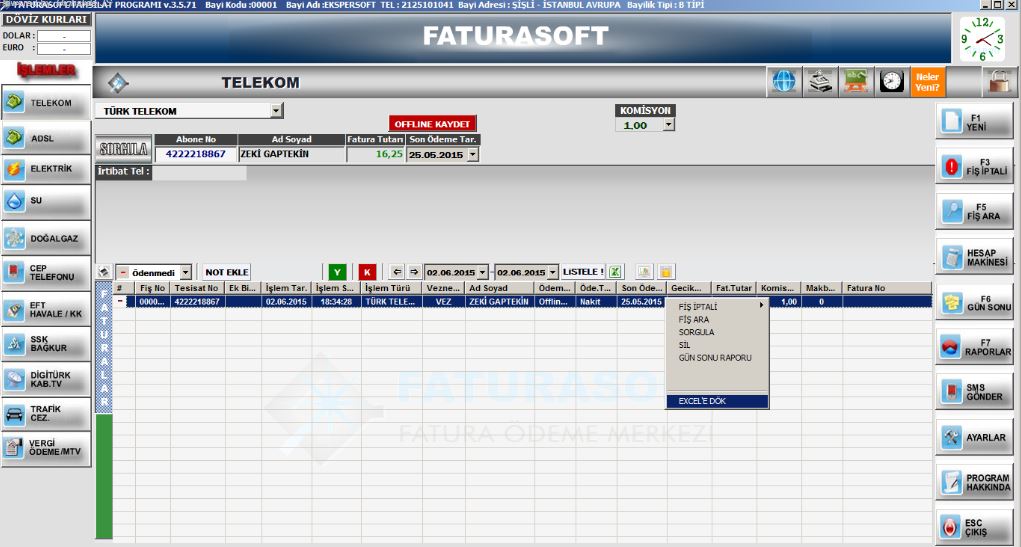Image resolution: width=1021 pixels, height=547 pixels.
Task: Click the F1 YENİ button
Action: (x=975, y=122)
